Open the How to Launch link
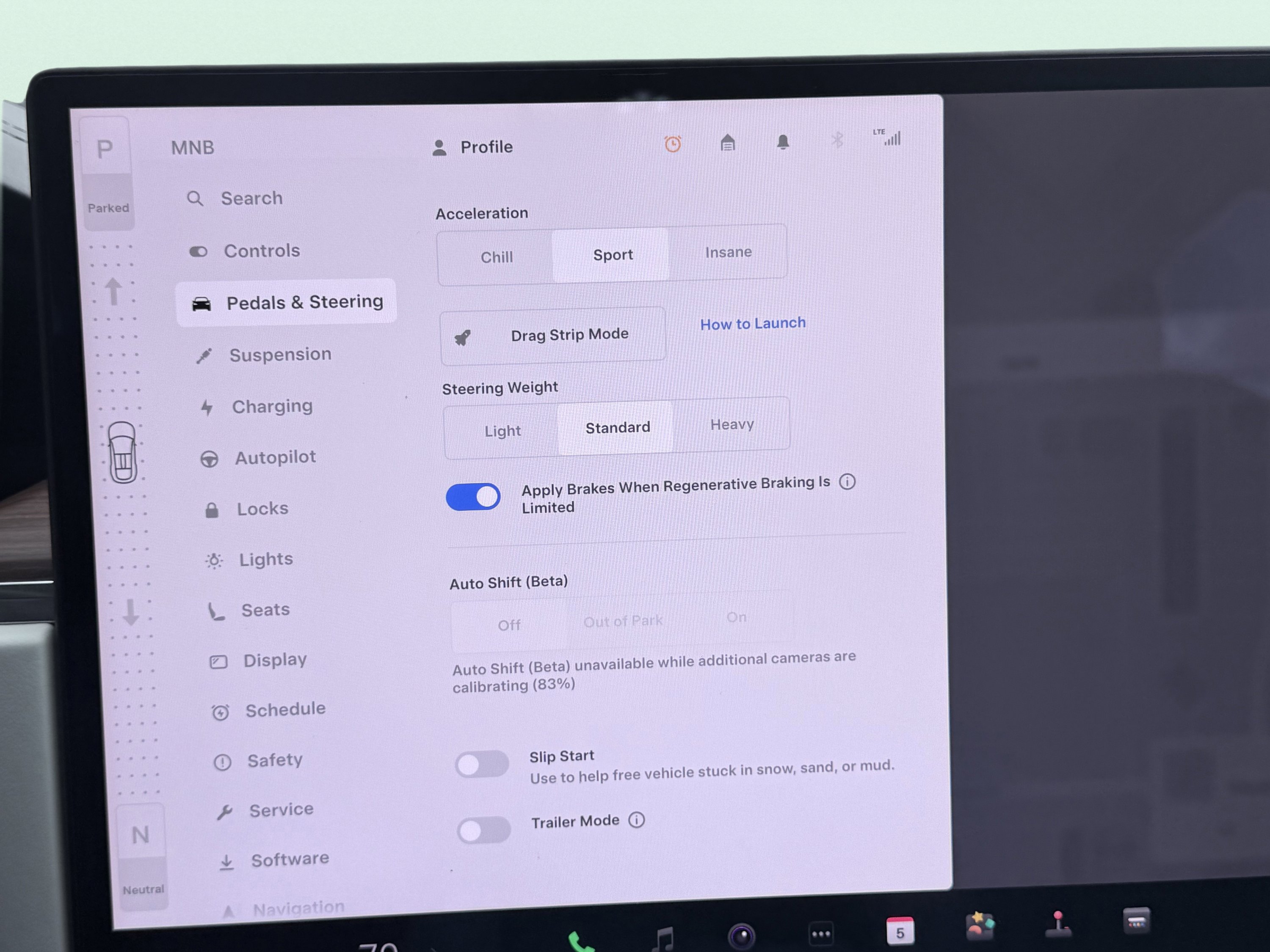This screenshot has height=952, width=1270. coord(752,324)
